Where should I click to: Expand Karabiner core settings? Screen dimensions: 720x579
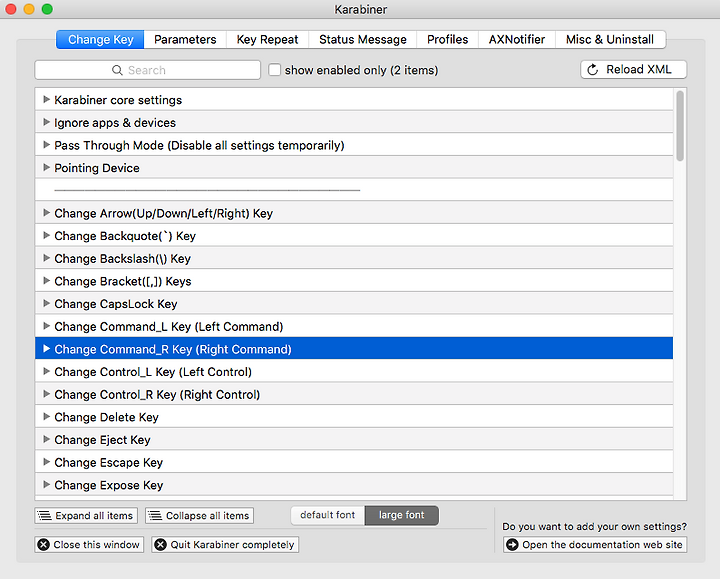[x=46, y=99]
